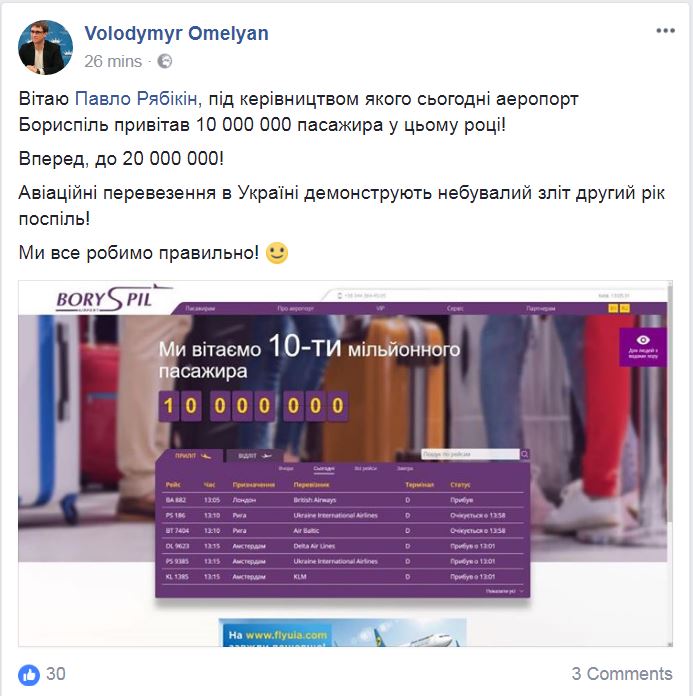Viewport: 693px width, 696px height.
Task: Click the public globe privacy icon
Action: [x=165, y=61]
